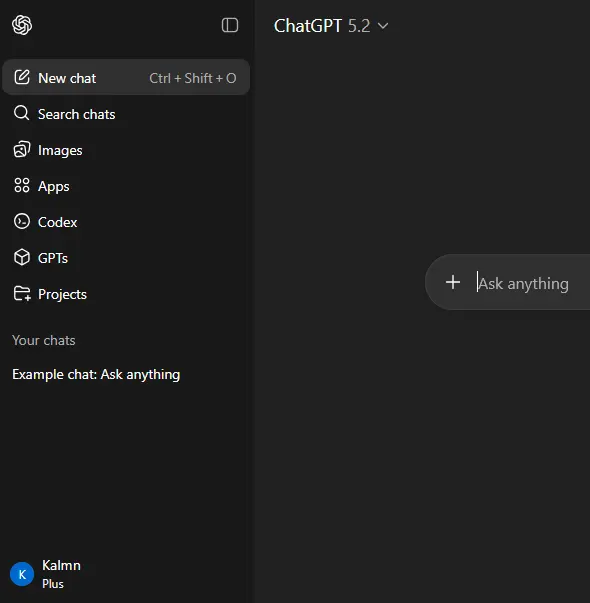Expand the ChatGPT 5.2 model chevron
This screenshot has width=590, height=603.
tap(383, 26)
